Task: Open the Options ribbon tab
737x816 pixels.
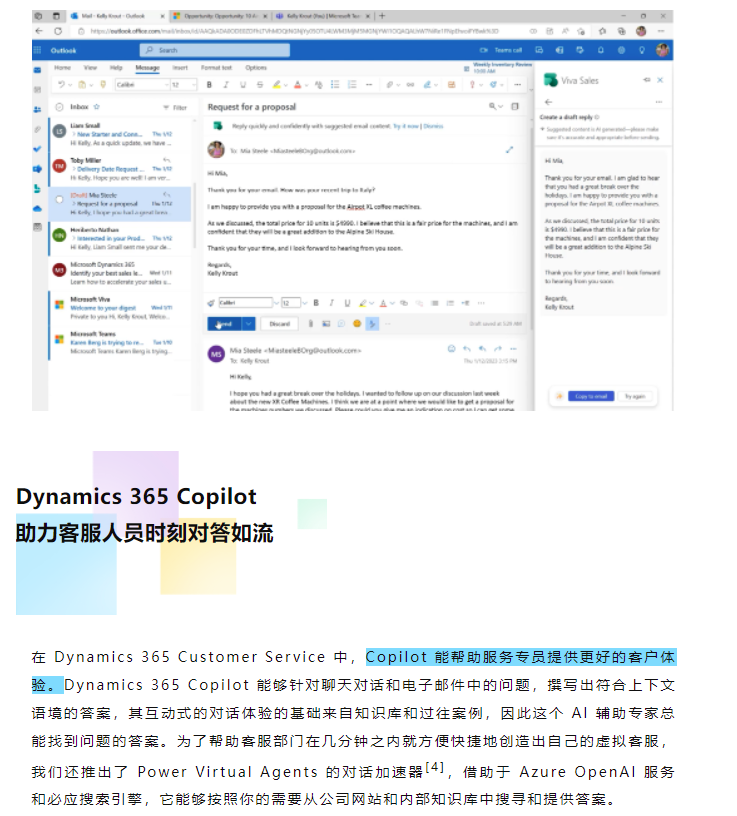Action: tap(256, 68)
